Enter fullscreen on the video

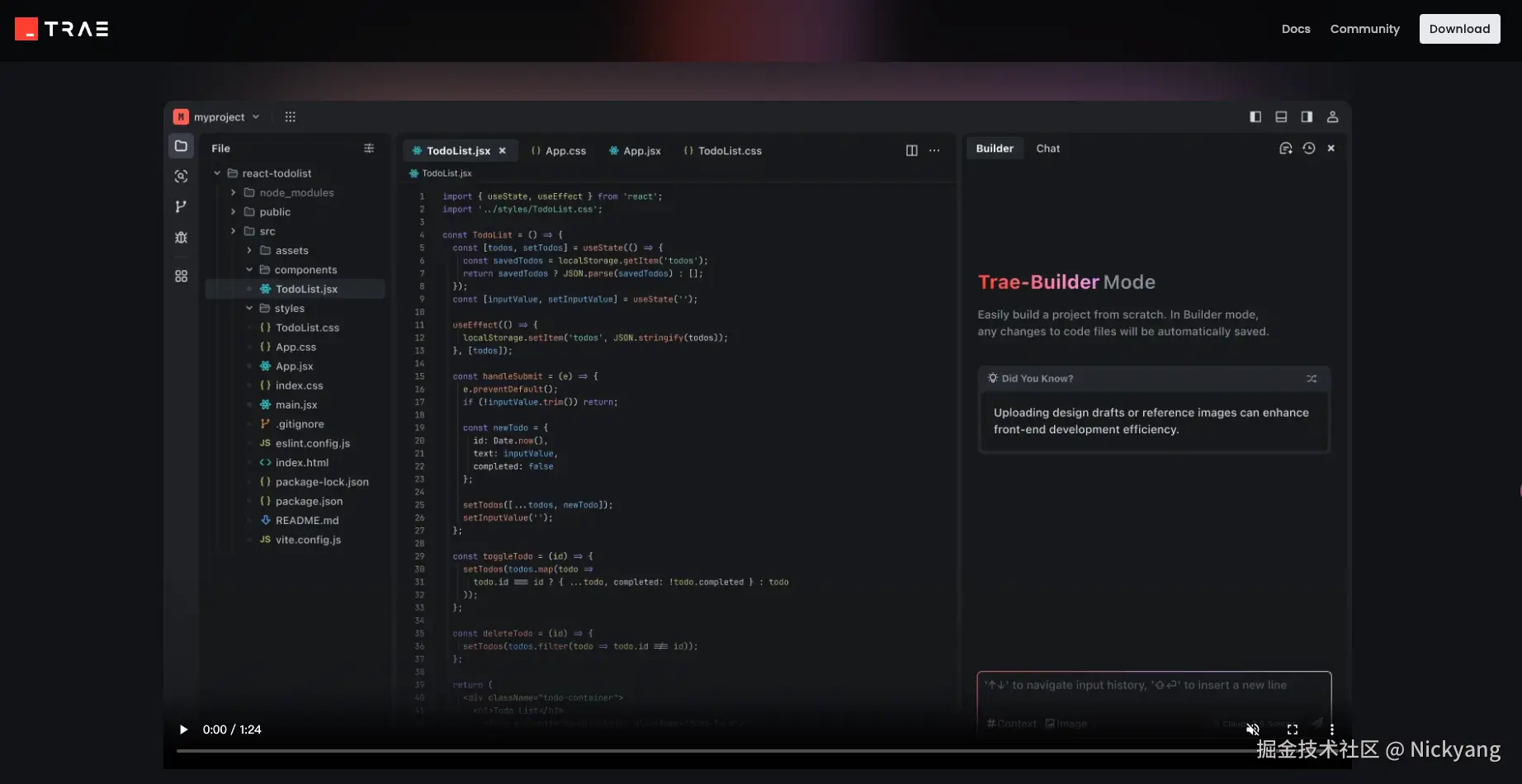point(1293,730)
